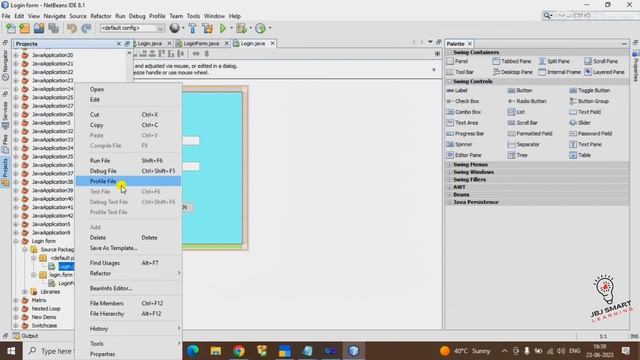
Task: Select the Radio Button palette component
Action: coord(527,101)
